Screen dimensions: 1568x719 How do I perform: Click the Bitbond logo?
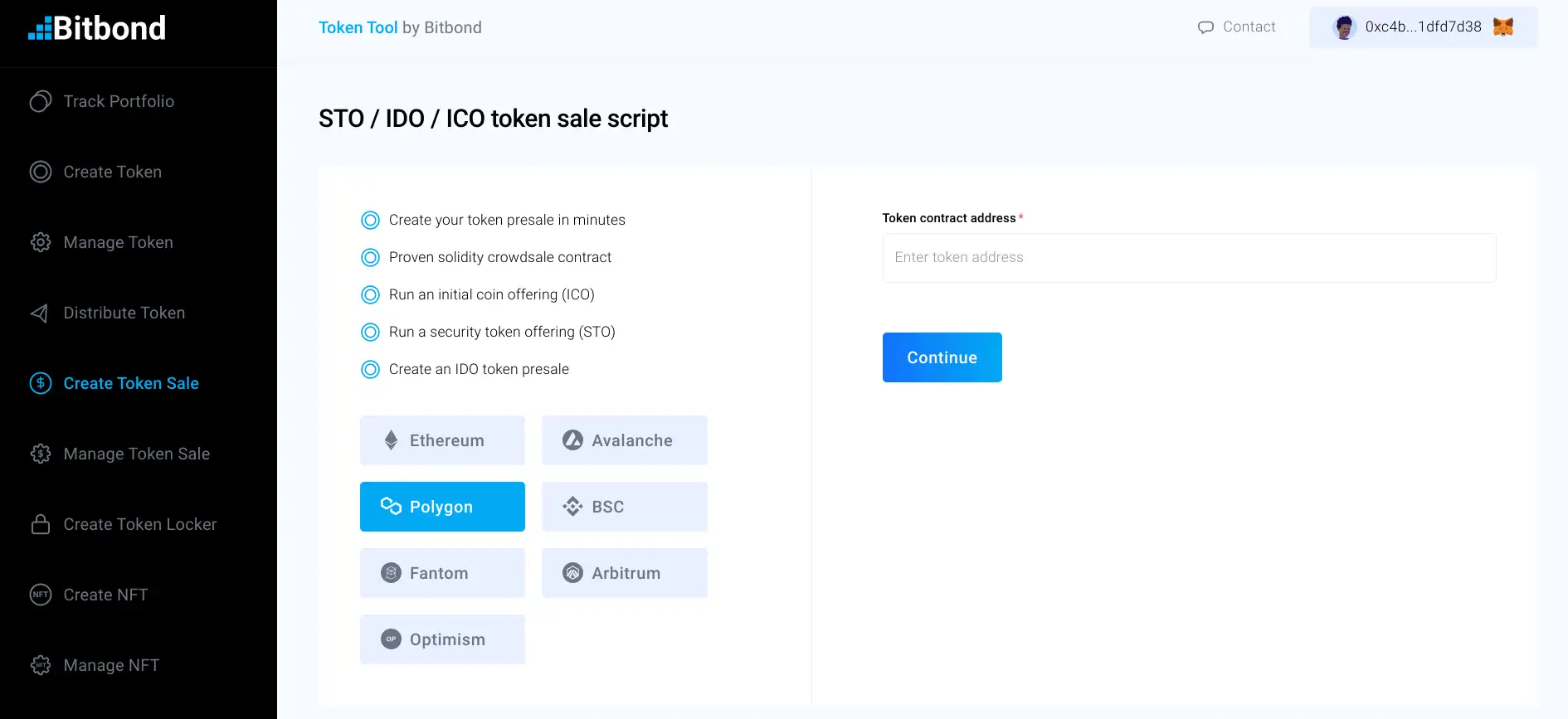(x=97, y=28)
